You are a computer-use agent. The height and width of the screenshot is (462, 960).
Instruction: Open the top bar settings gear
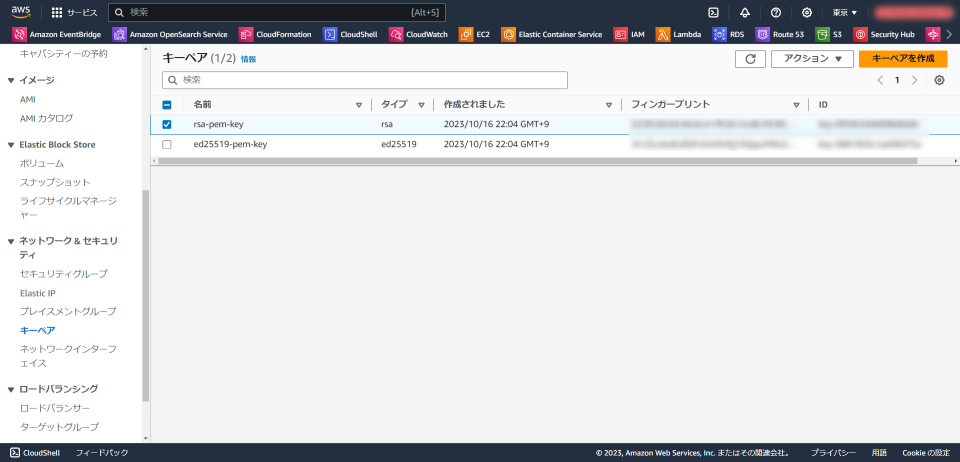pos(807,12)
